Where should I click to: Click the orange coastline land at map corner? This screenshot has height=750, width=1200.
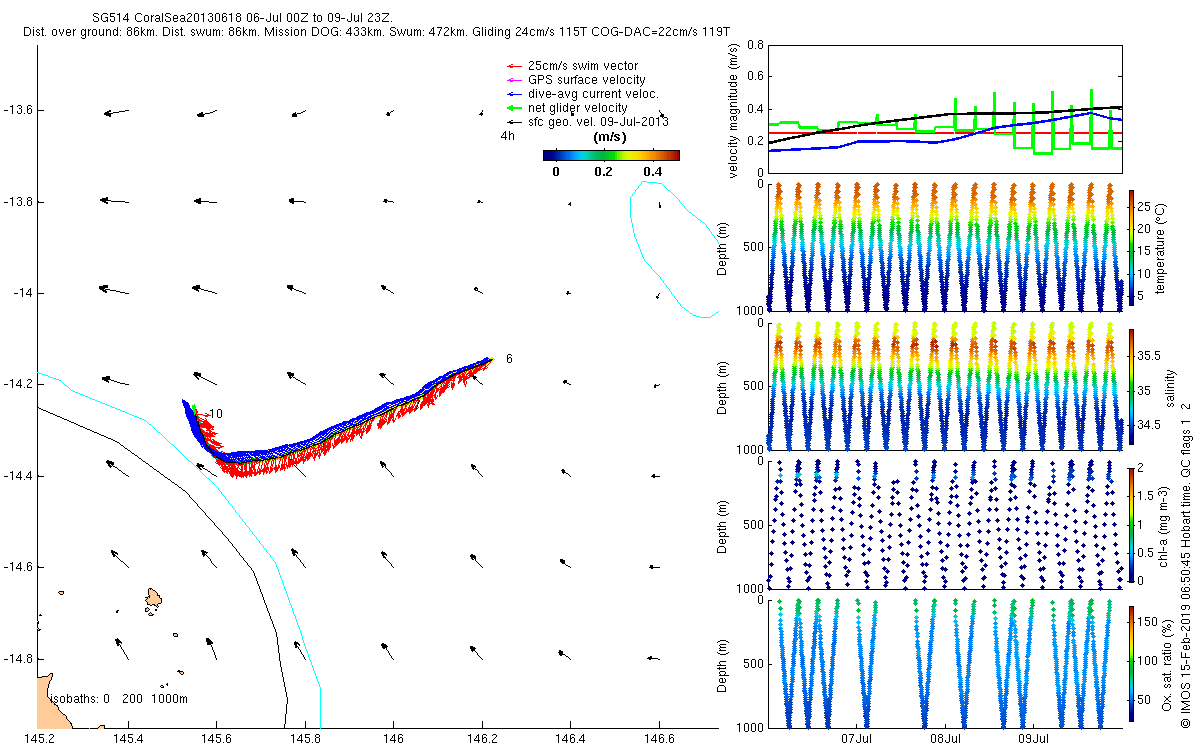coord(50,703)
